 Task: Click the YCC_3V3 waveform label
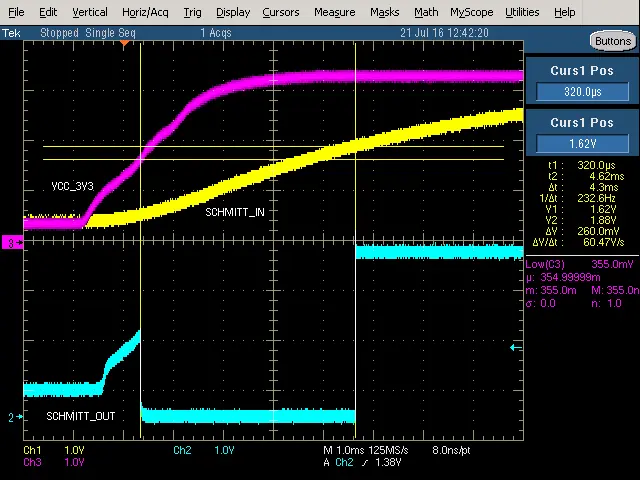pyautogui.click(x=72, y=187)
